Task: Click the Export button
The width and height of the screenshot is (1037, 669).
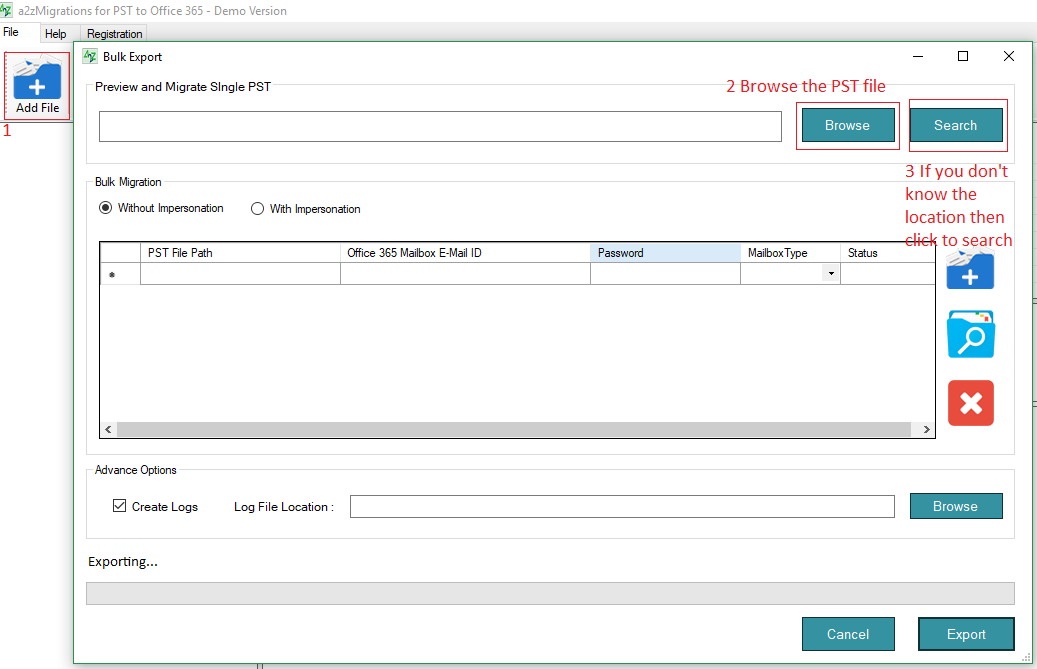Action: [966, 634]
